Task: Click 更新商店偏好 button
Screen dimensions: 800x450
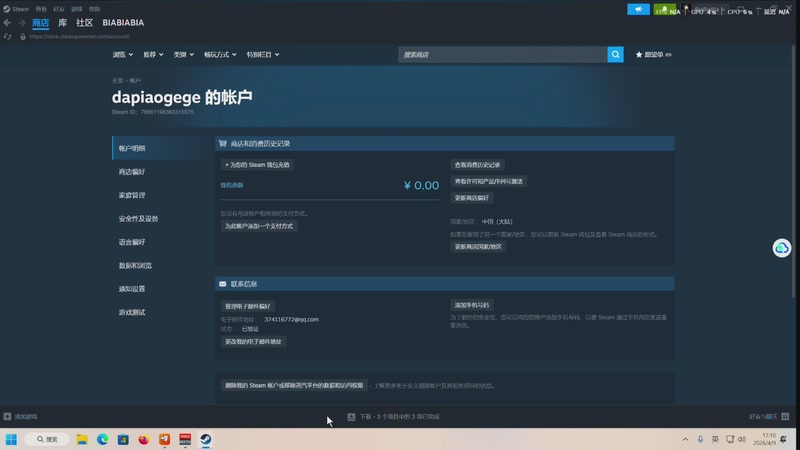Action: [x=471, y=197]
